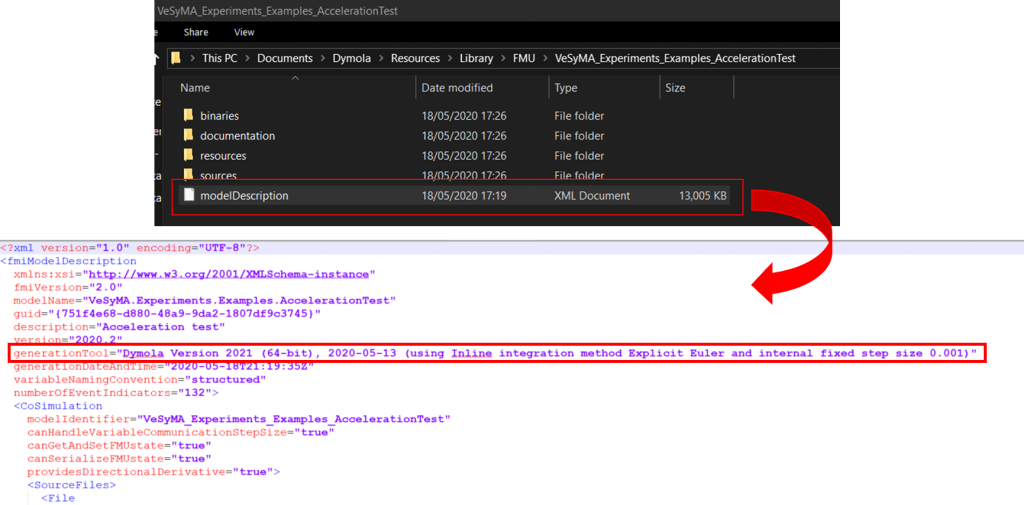Click the modelIdentifier attribute line

coord(239,419)
